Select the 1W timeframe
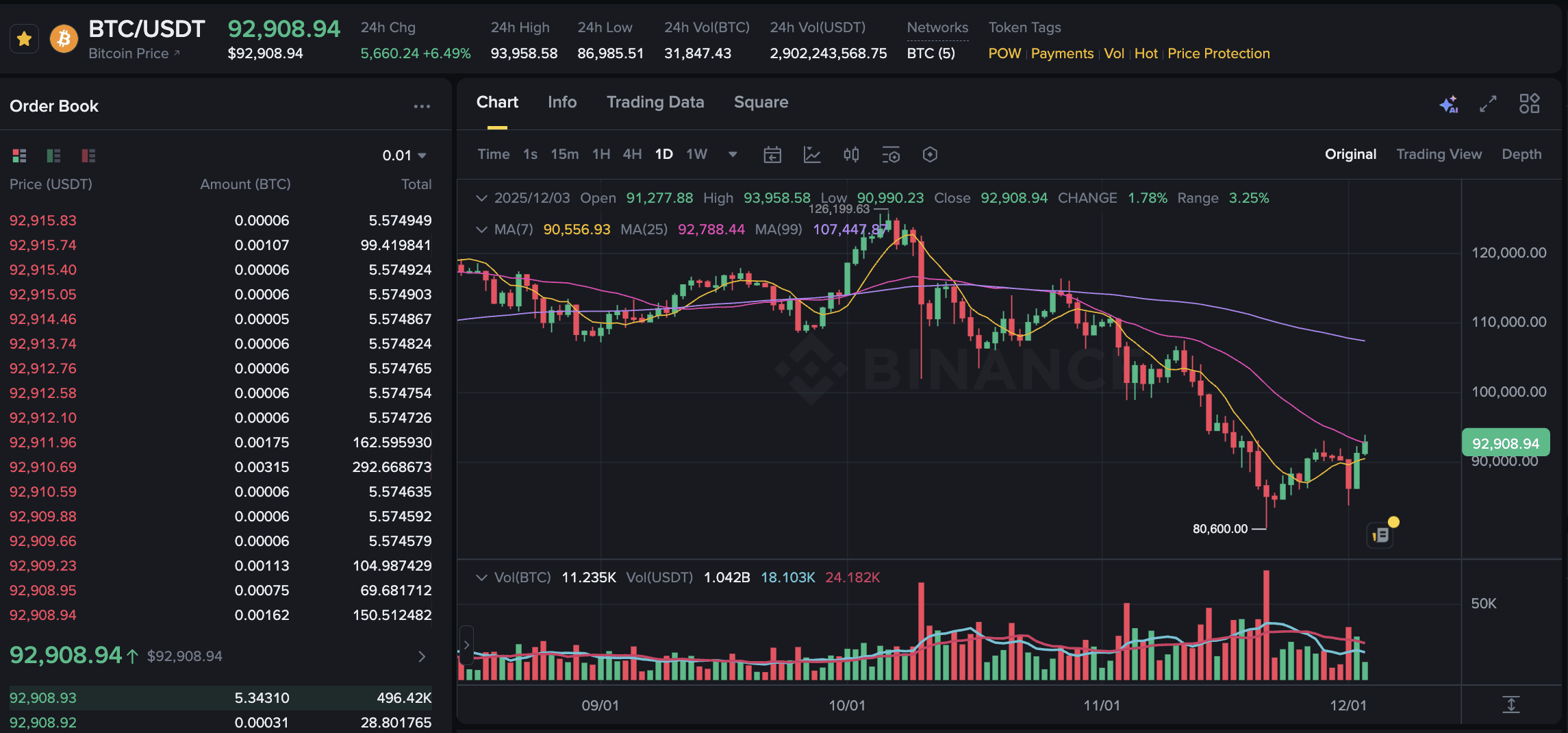This screenshot has width=1568, height=733. tap(696, 154)
